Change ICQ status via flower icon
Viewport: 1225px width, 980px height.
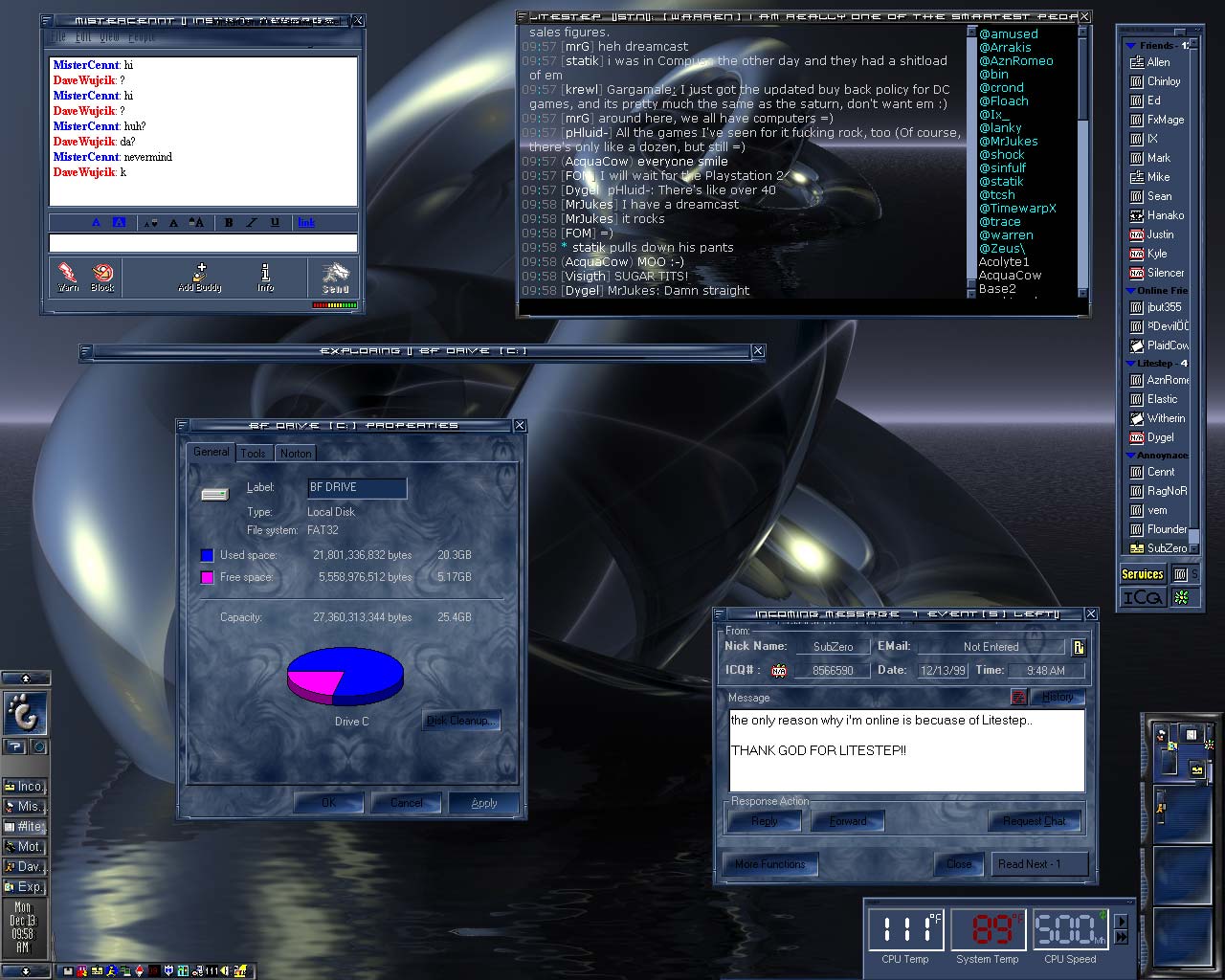coord(1182,597)
